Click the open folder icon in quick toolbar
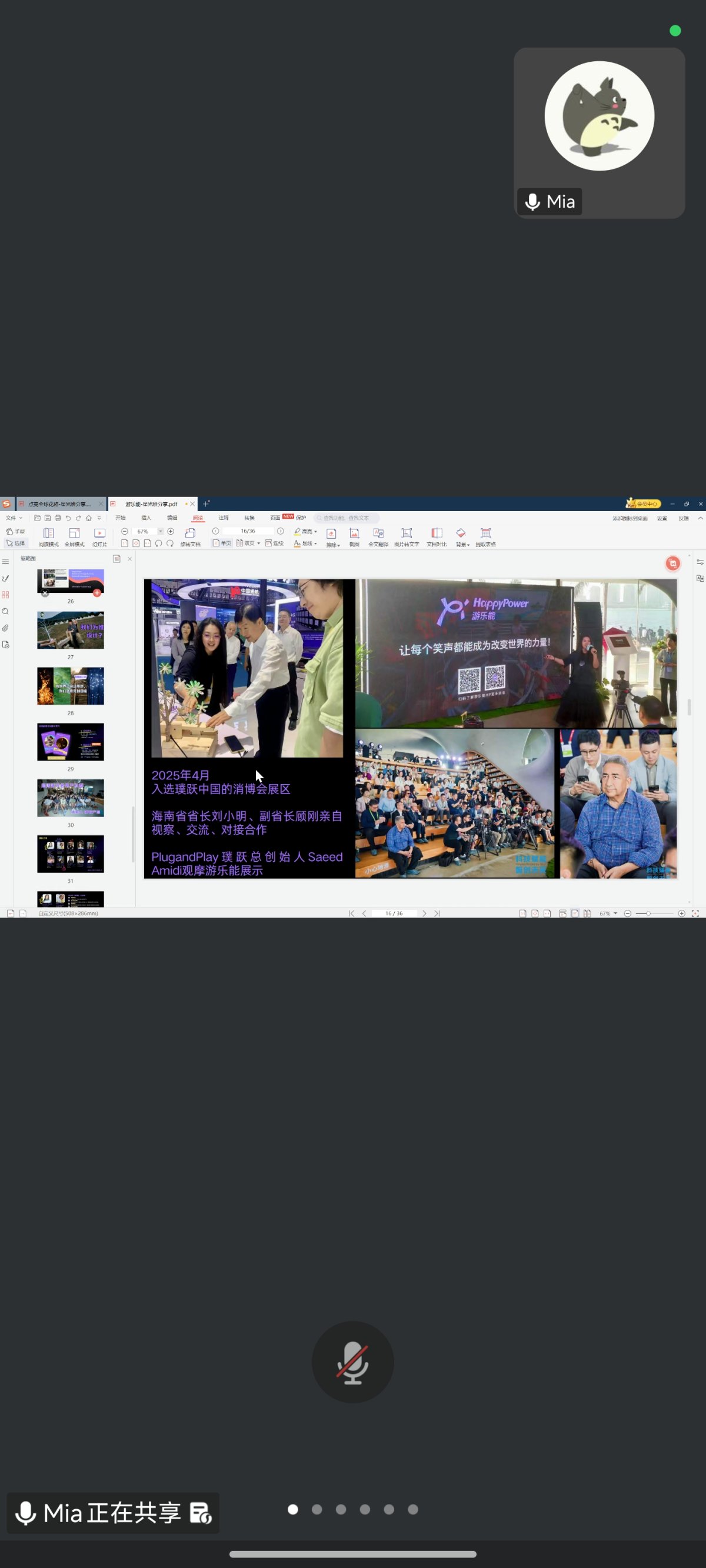 [37, 518]
